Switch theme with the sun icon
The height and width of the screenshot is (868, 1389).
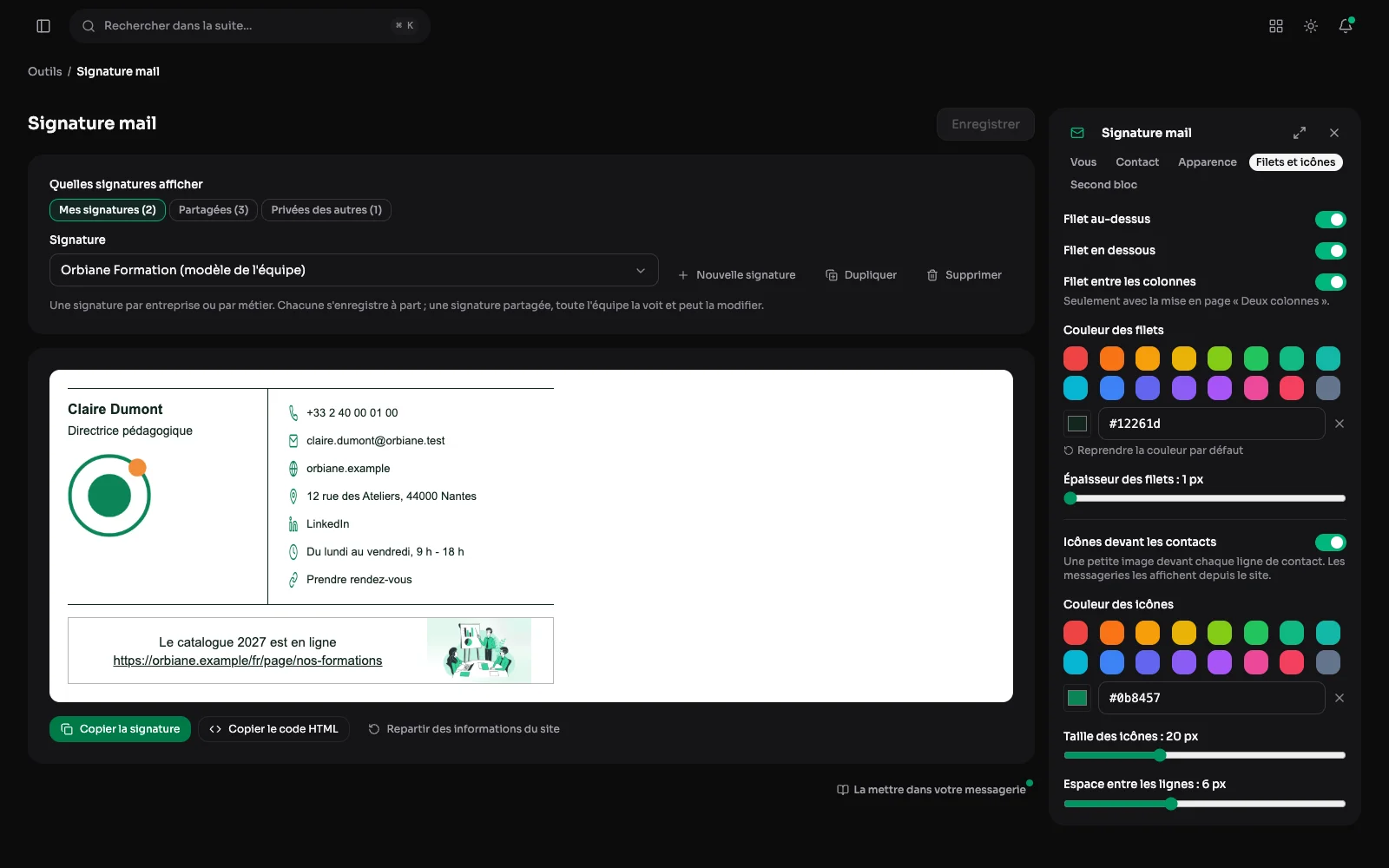click(1311, 26)
